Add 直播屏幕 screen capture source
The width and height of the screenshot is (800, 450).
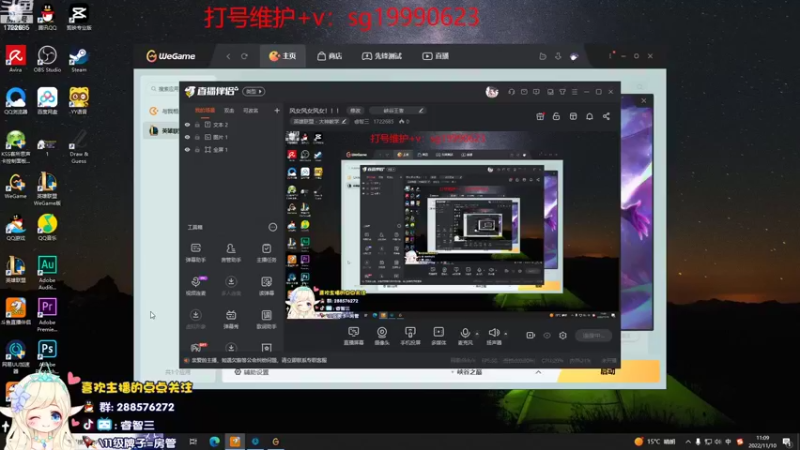coord(353,336)
